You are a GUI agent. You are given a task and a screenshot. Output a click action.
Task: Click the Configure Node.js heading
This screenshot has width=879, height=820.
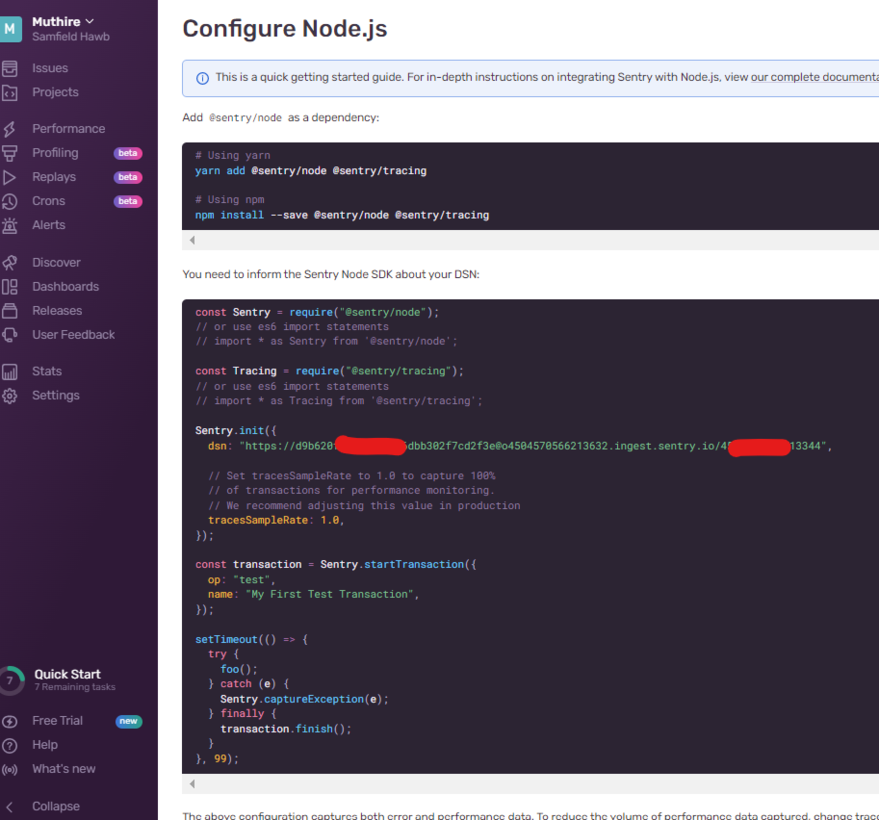285,29
